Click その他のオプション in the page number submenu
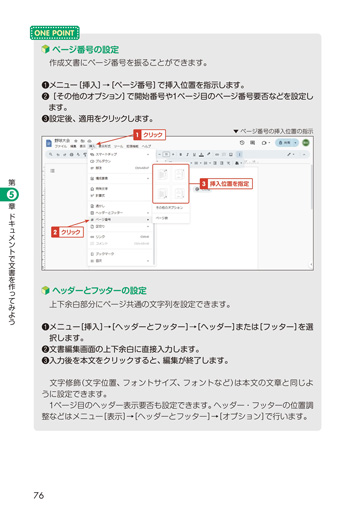 pos(171,208)
